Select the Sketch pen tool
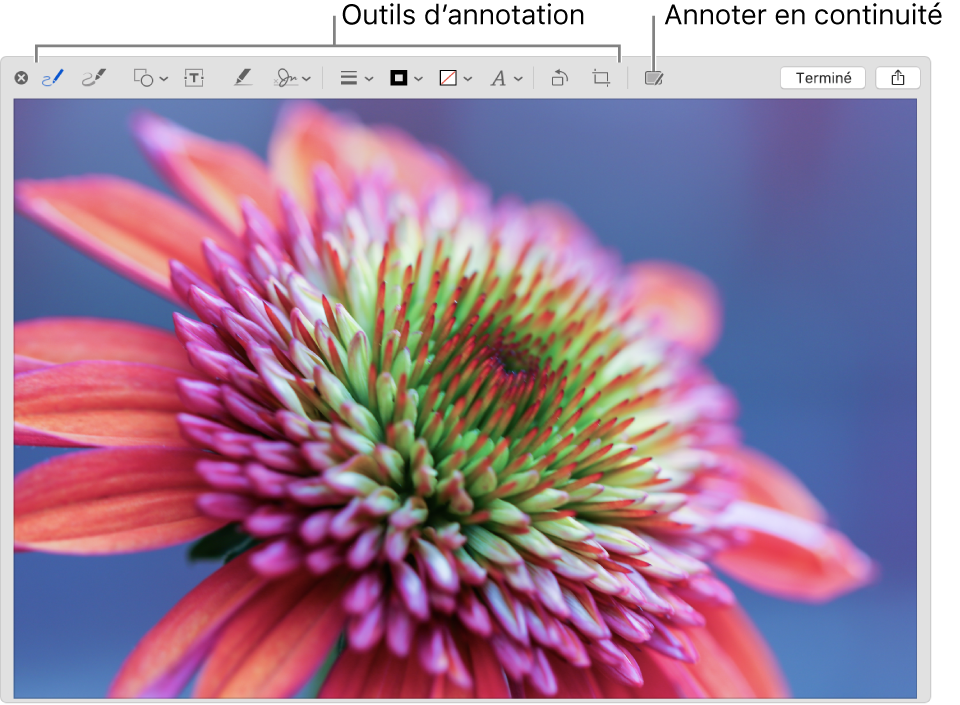The image size is (960, 705). tap(53, 78)
